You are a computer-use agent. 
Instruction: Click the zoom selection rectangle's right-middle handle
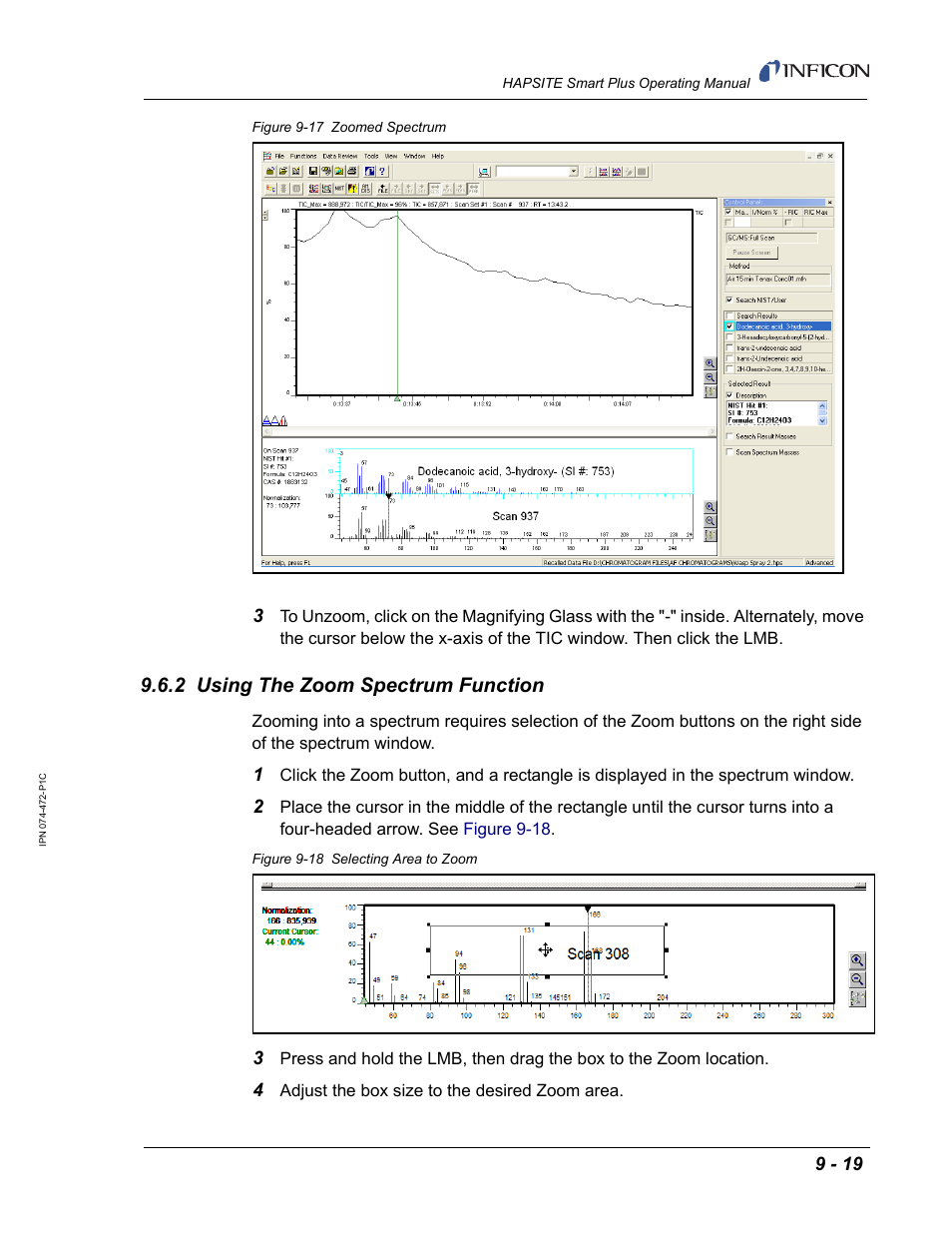point(666,950)
